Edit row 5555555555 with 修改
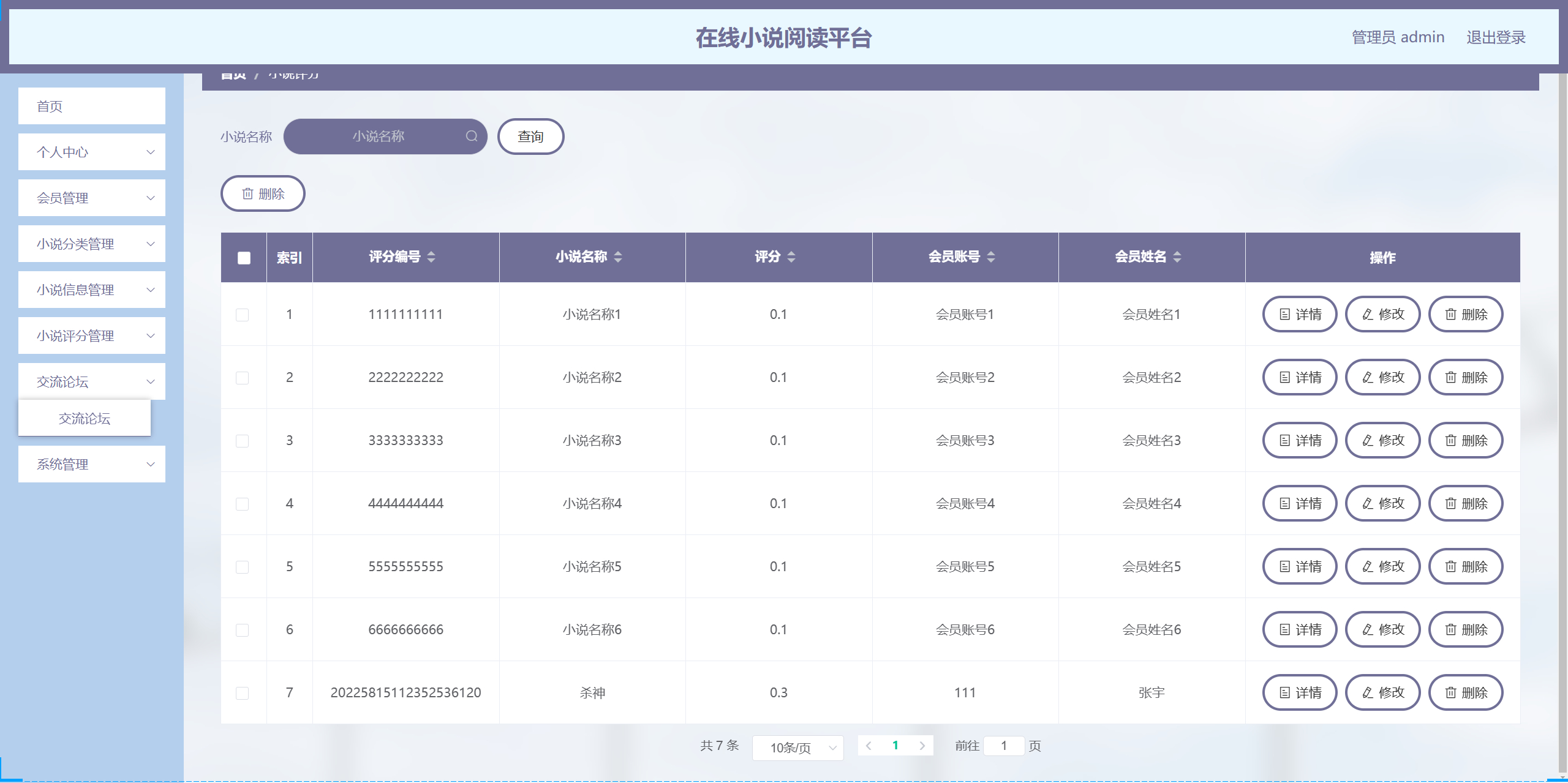The image size is (1568, 783). (1383, 566)
